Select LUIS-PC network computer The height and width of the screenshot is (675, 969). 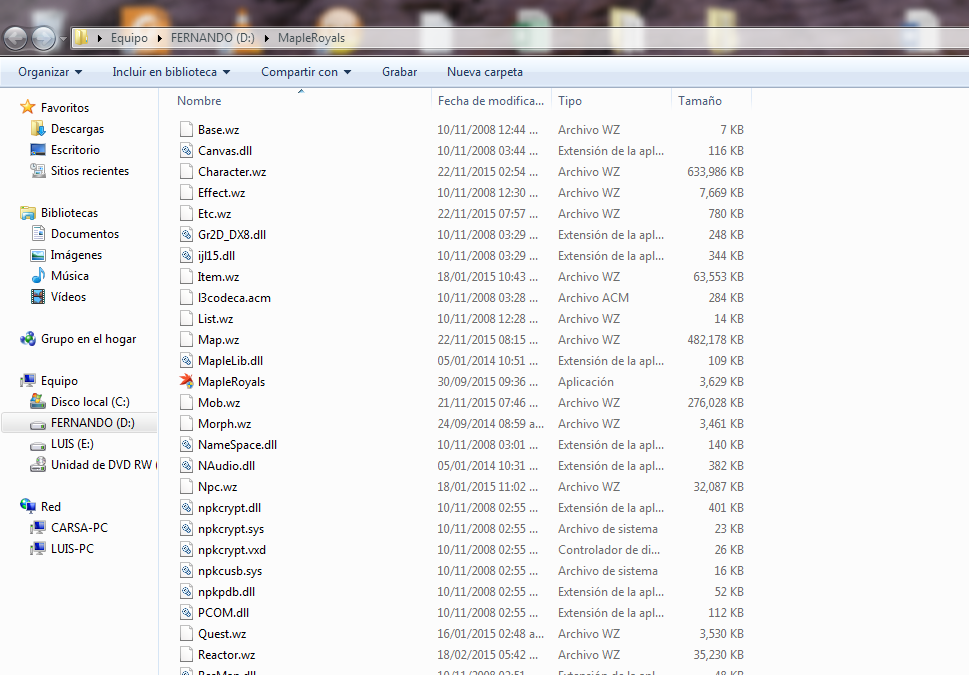pyautogui.click(x=72, y=548)
